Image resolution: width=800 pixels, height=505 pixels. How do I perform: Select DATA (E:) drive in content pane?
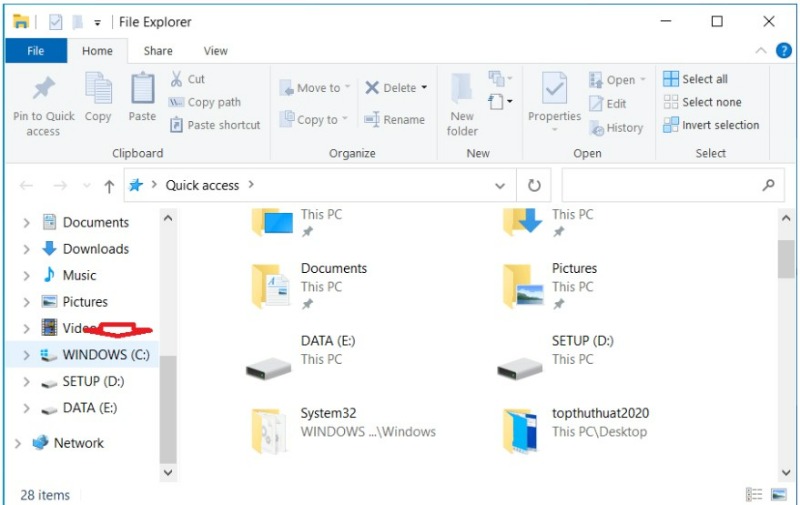pos(301,359)
